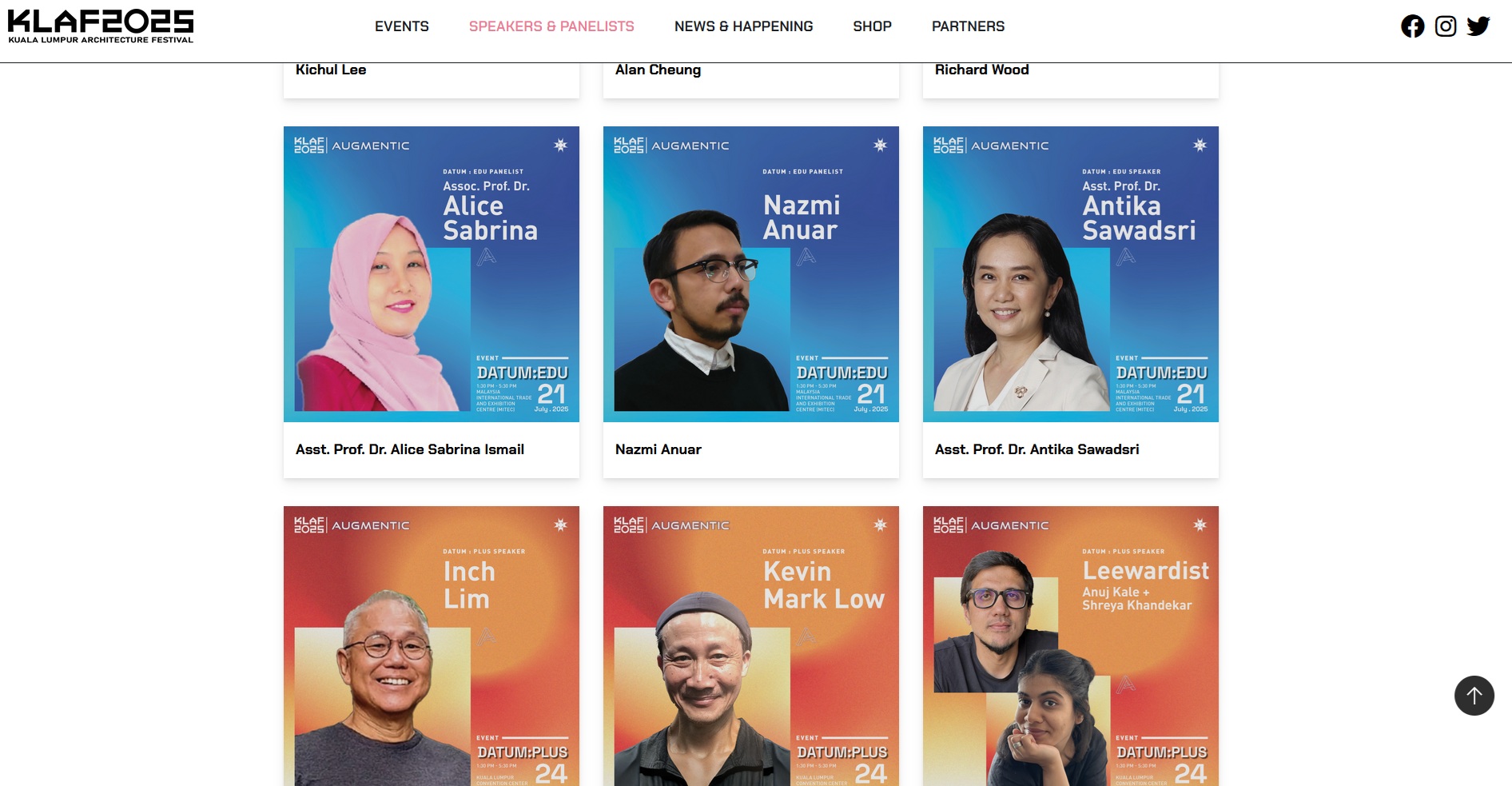The image size is (1512, 786).
Task: Open the Shop menu item
Action: [x=872, y=26]
